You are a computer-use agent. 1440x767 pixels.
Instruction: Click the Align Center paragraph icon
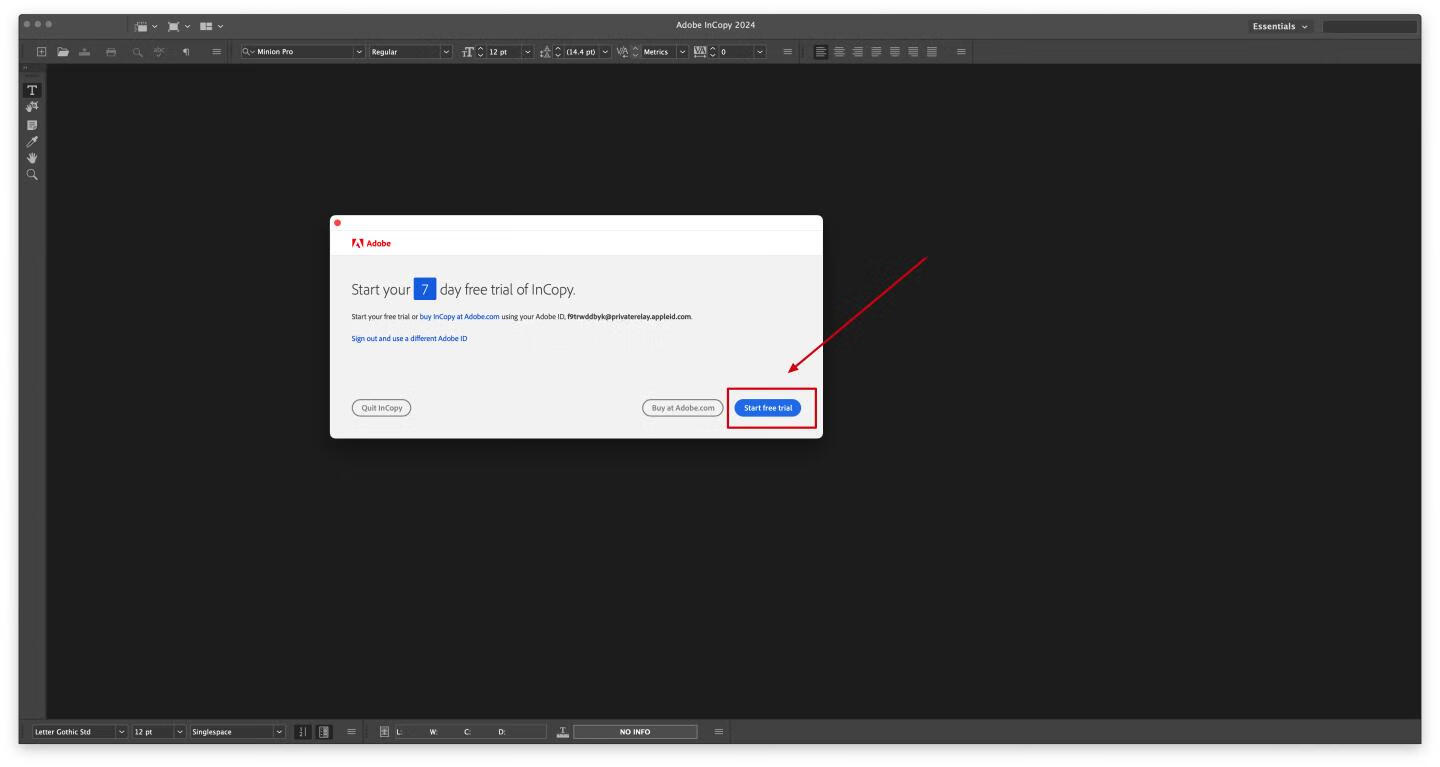839,51
